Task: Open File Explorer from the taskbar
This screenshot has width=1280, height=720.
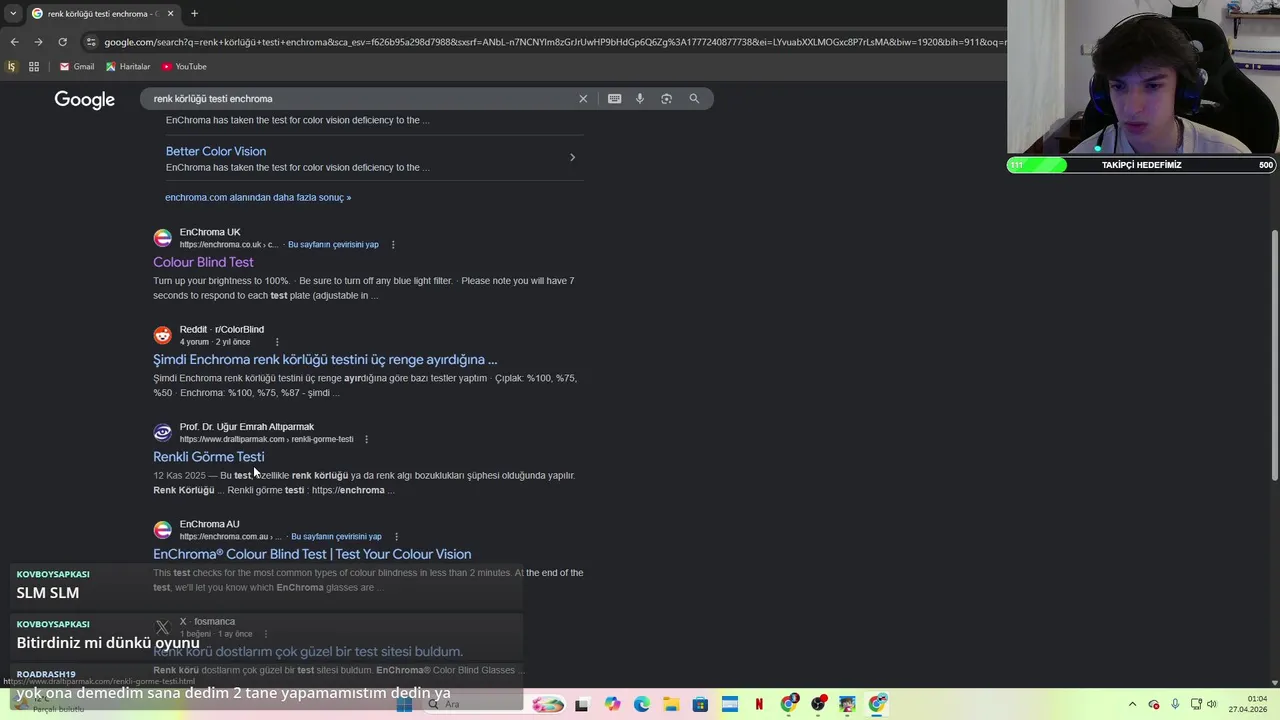Action: tap(671, 705)
